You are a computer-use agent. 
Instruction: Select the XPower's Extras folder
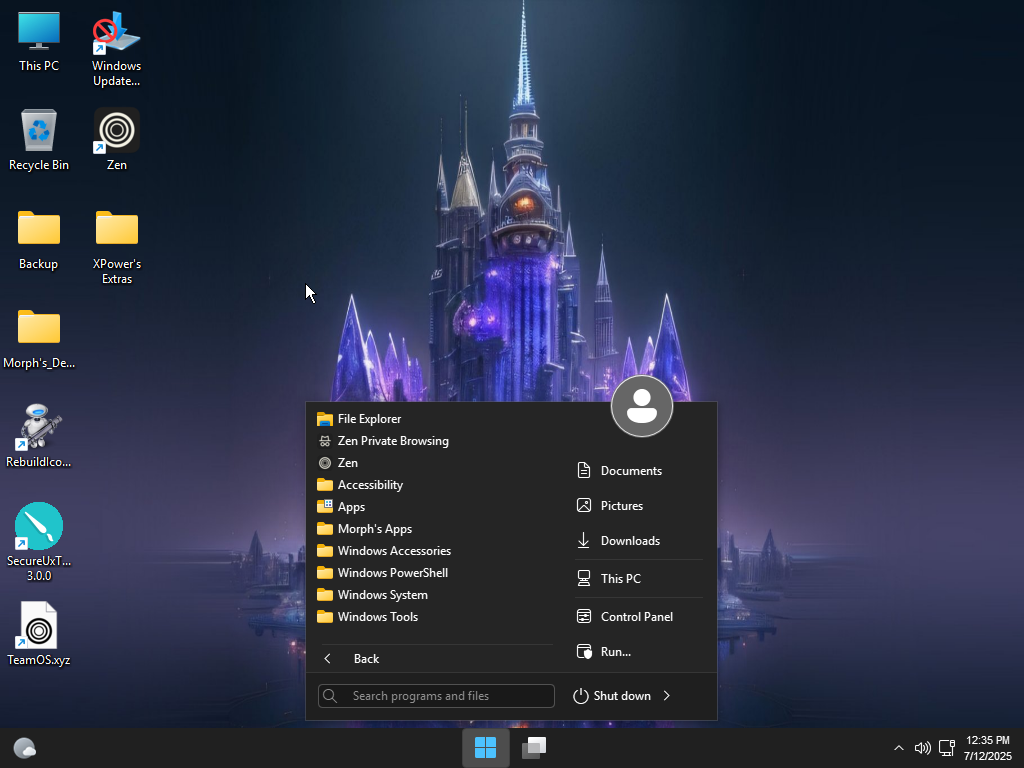pos(116,247)
